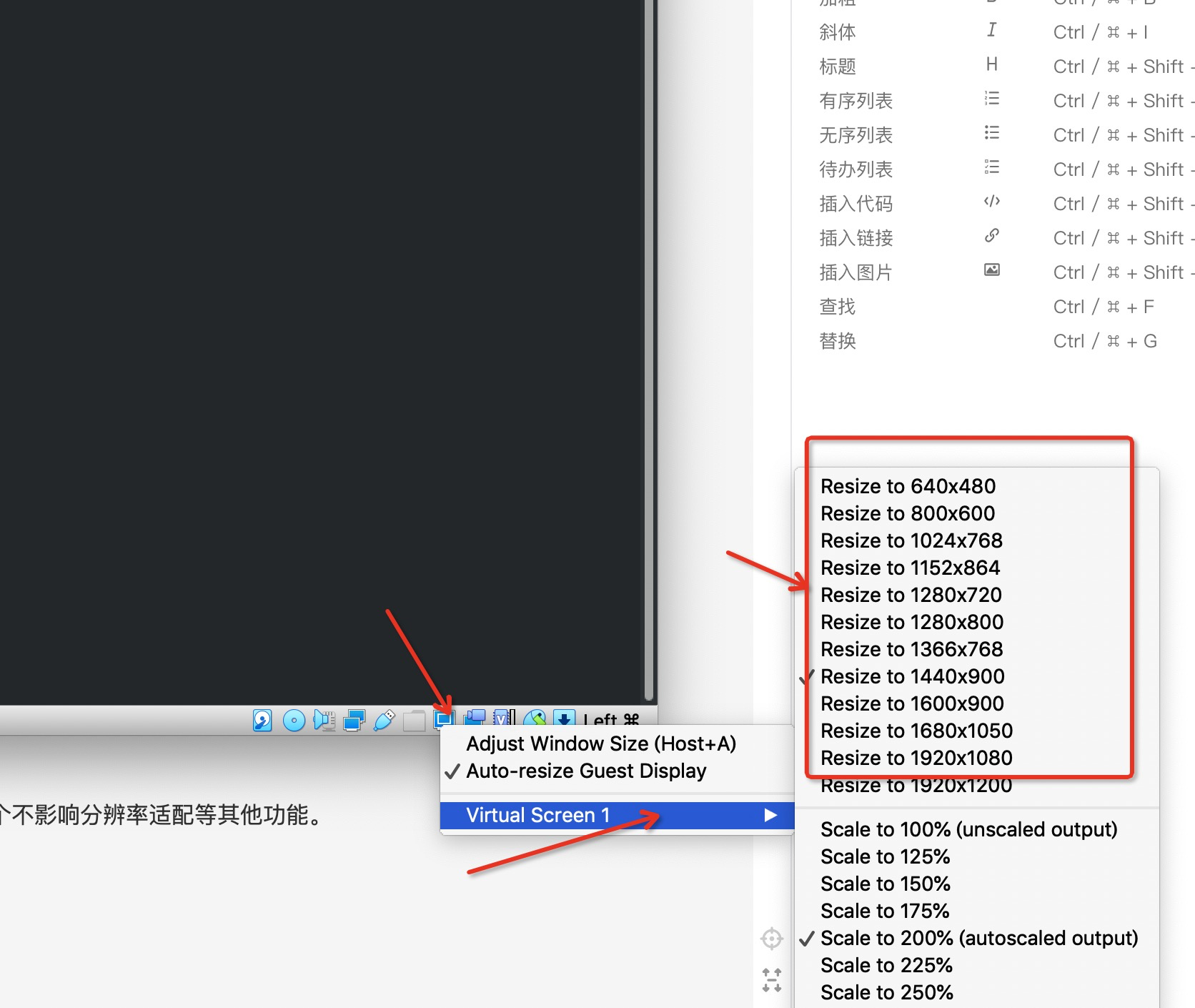This screenshot has width=1195, height=1008.
Task: Select Resize to 1600x900
Action: [976, 703]
